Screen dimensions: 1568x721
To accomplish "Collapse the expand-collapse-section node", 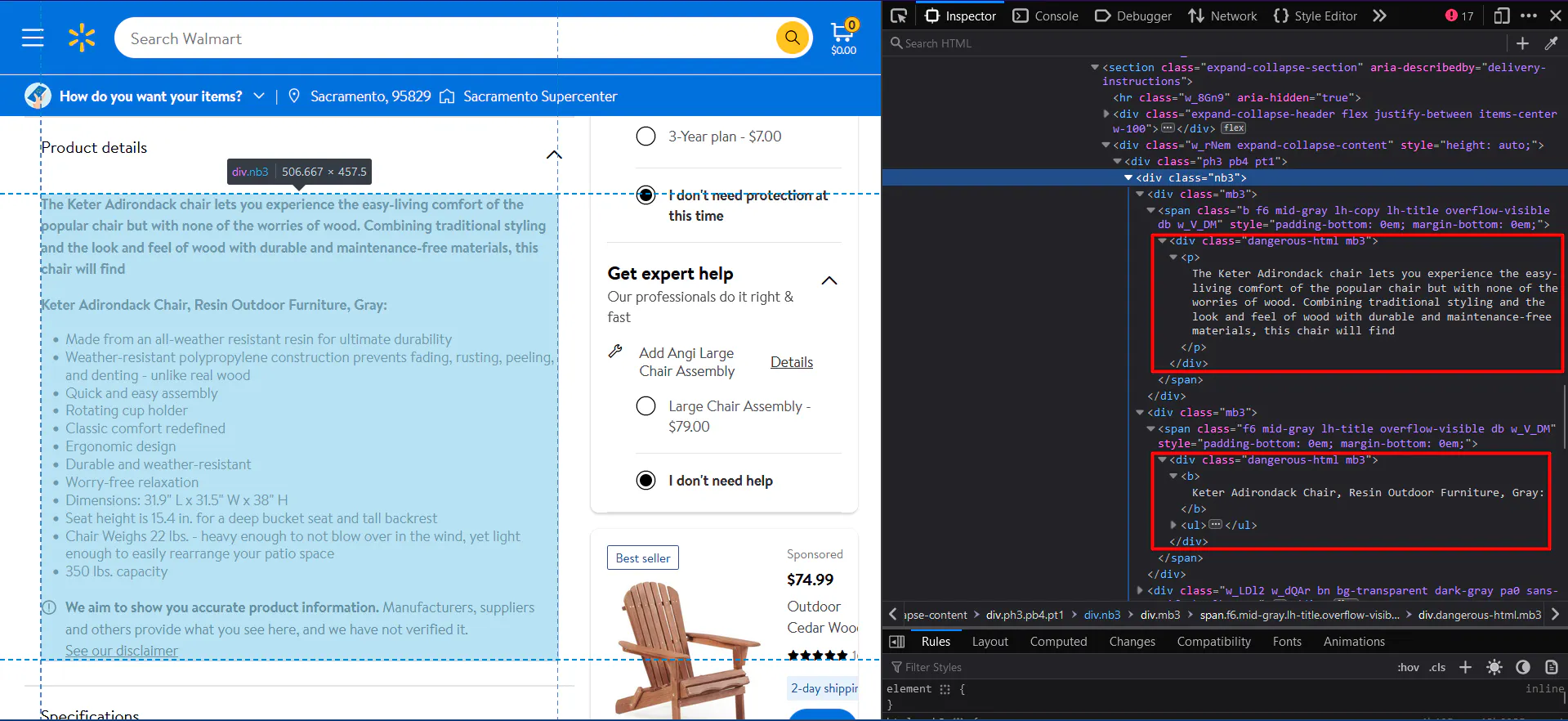I will tap(1095, 67).
